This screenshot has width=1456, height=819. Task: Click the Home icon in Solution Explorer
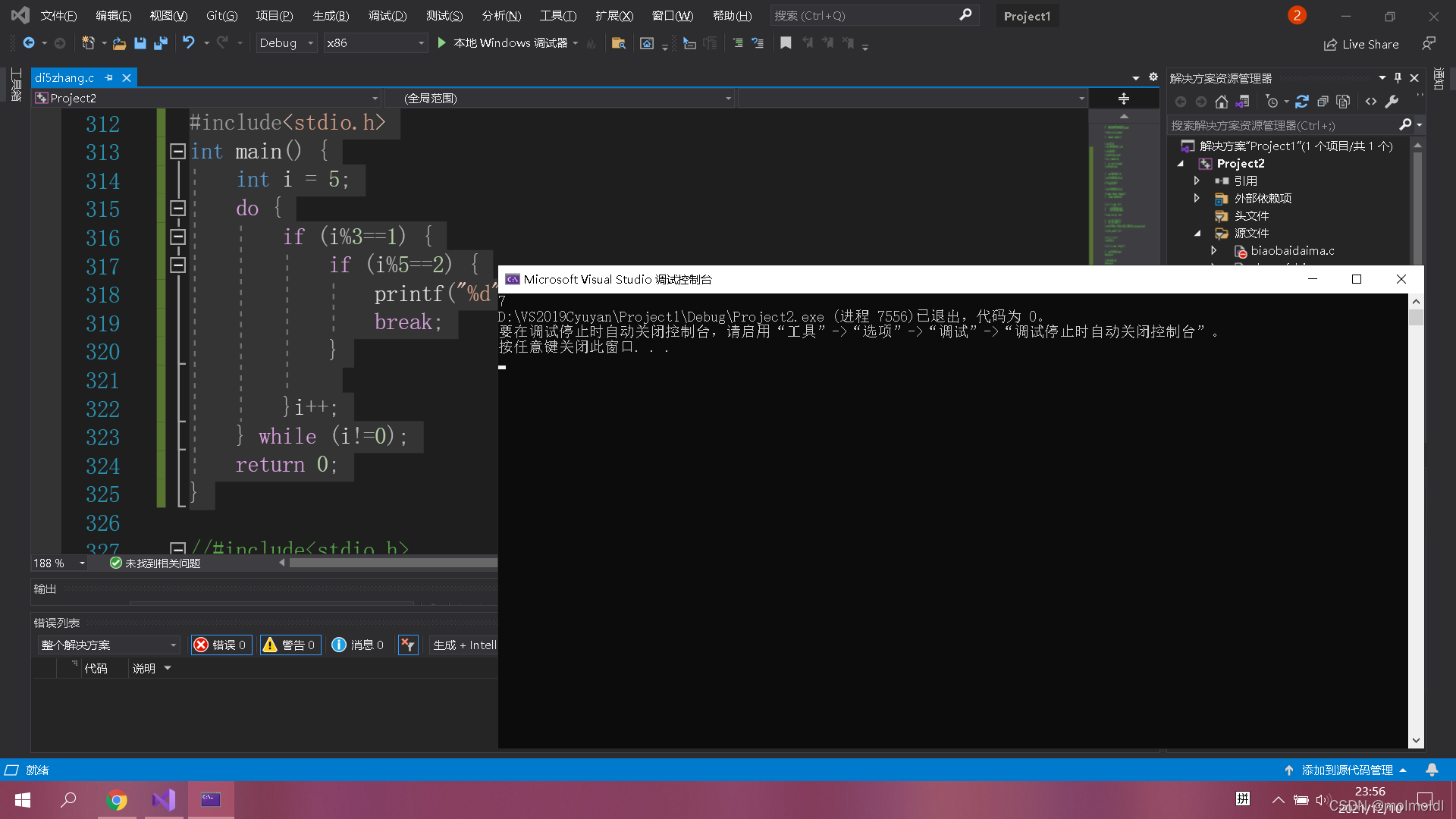pos(1221,102)
